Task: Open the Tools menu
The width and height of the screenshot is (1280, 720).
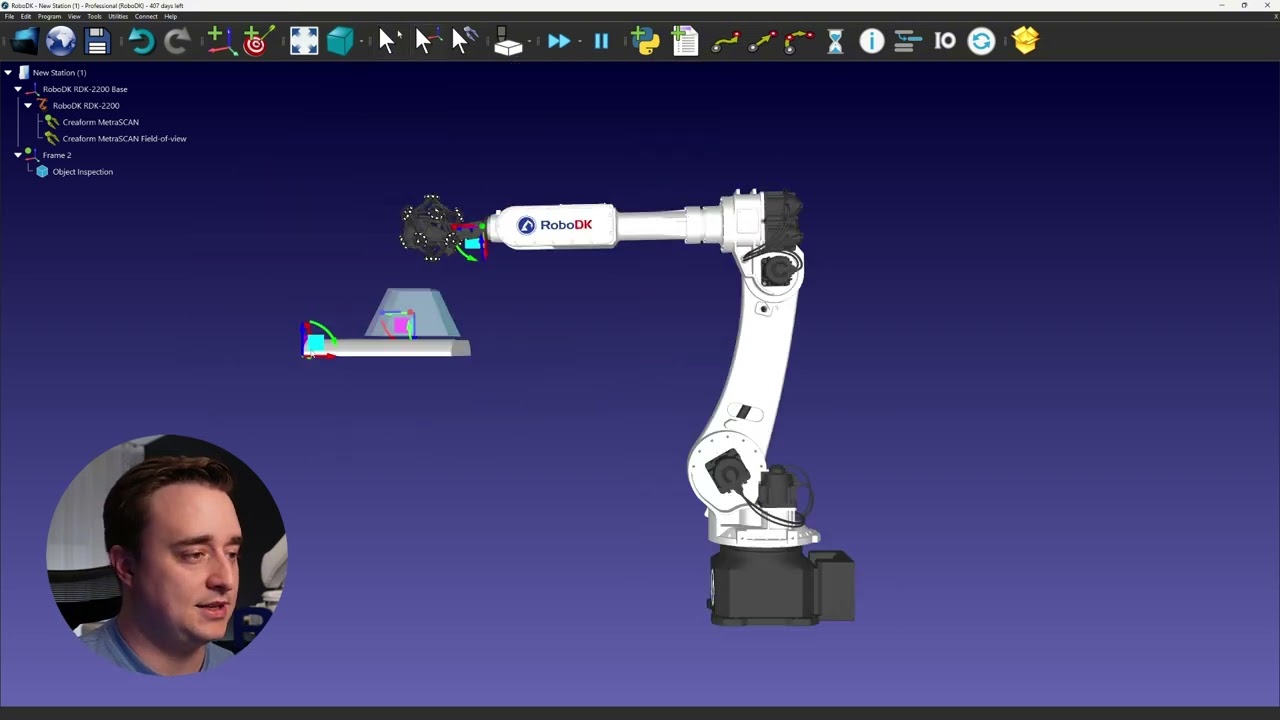Action: click(94, 16)
